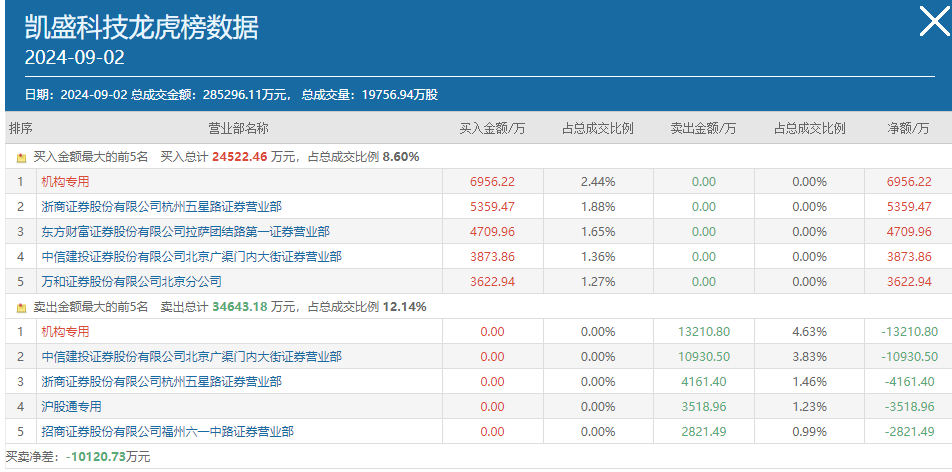Image resolution: width=952 pixels, height=472 pixels.
Task: Click buy share of turnover 8.60%
Action: [x=401, y=157]
